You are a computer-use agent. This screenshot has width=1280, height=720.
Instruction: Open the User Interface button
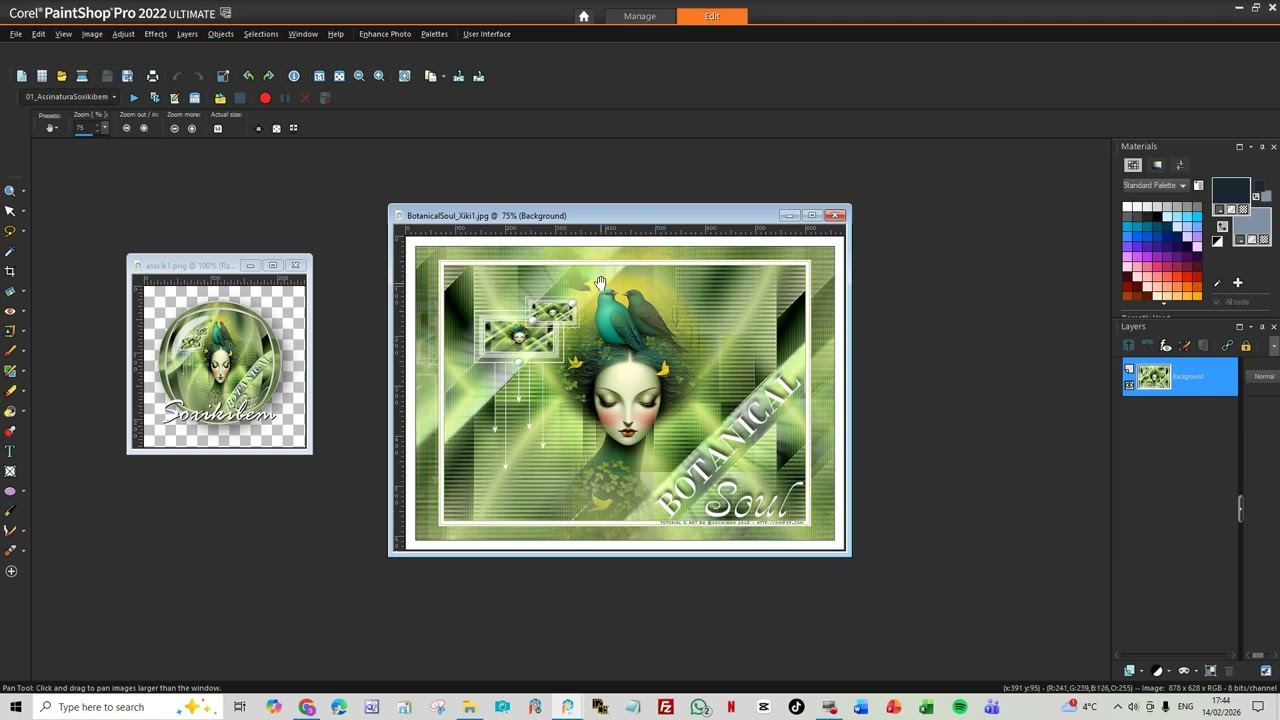pos(487,34)
